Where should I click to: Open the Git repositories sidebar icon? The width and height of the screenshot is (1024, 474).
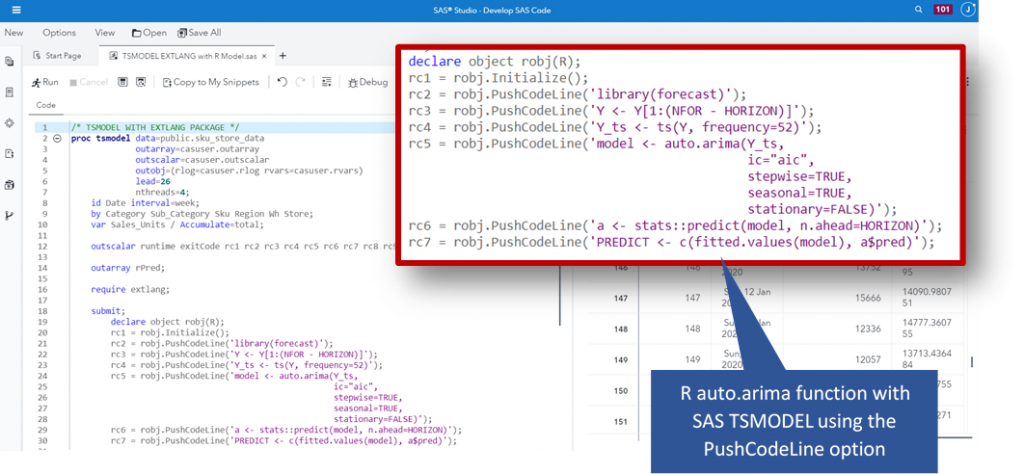[9, 215]
